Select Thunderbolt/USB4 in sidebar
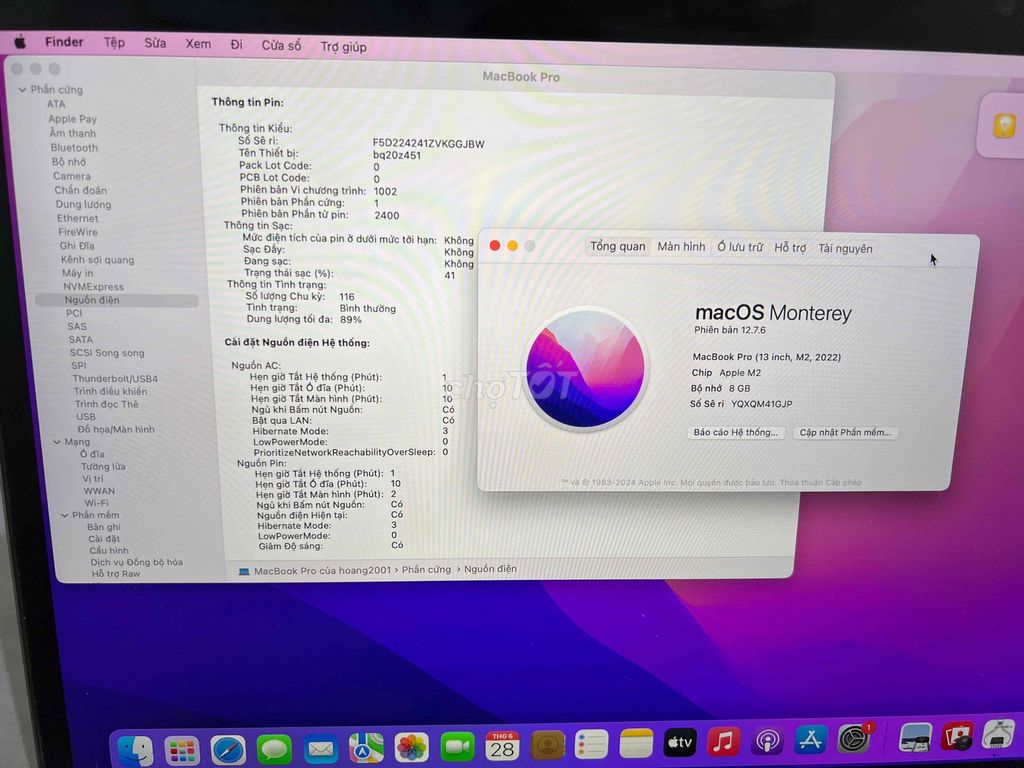 coord(115,379)
